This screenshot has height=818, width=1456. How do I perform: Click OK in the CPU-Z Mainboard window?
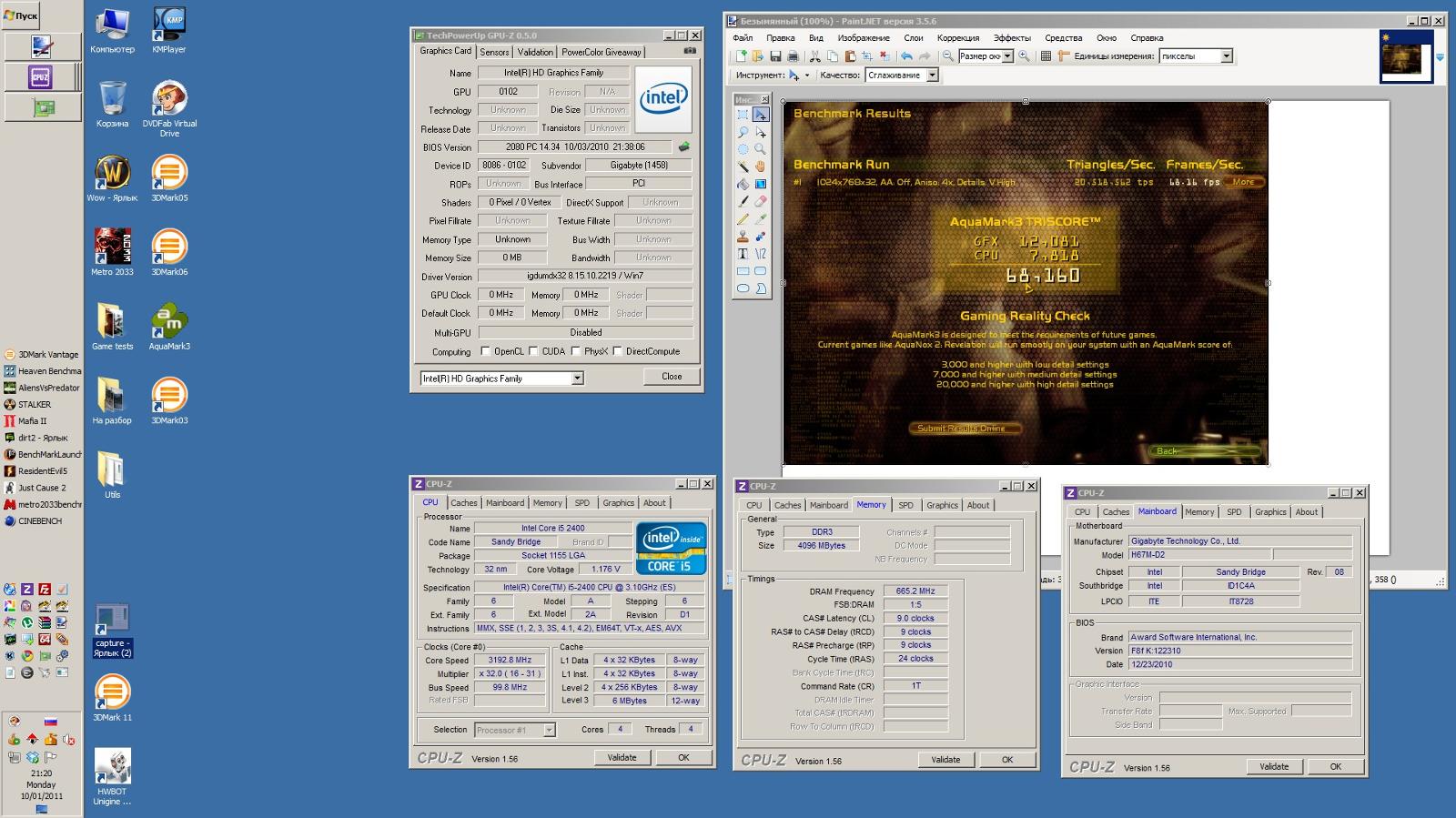tap(1336, 767)
